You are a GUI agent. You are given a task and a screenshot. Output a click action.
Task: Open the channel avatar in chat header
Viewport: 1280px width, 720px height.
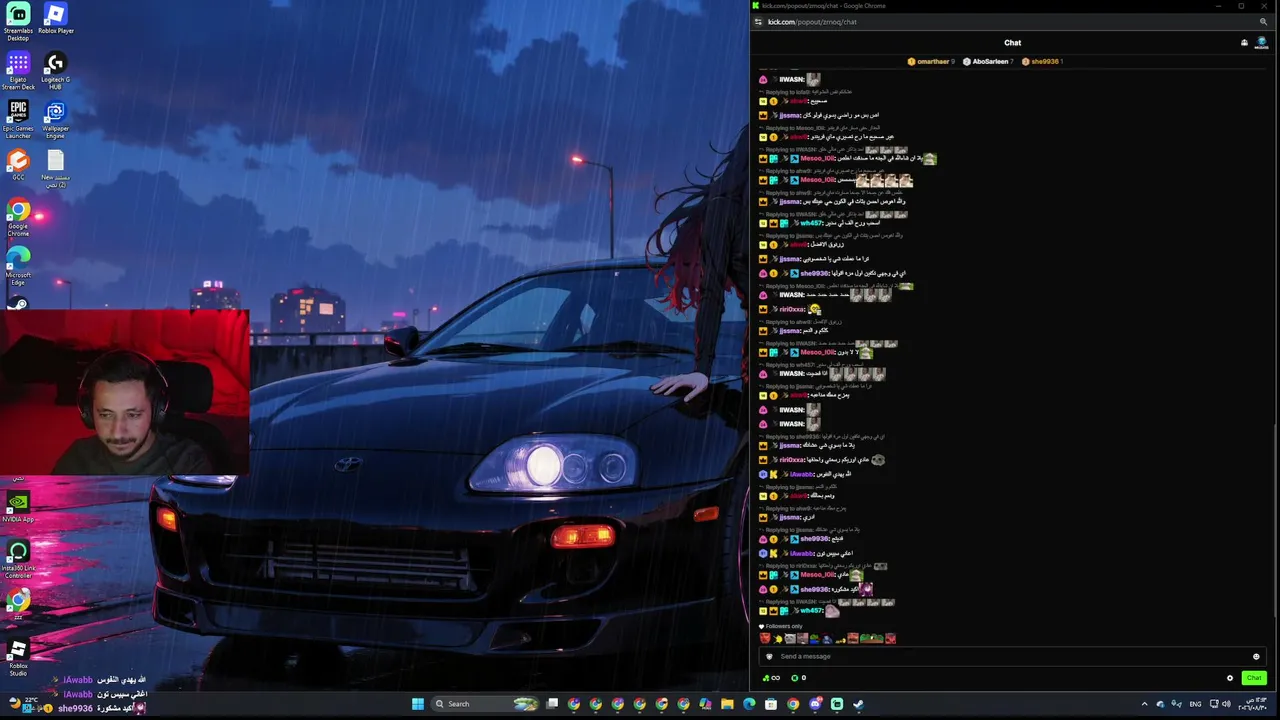pos(1261,43)
